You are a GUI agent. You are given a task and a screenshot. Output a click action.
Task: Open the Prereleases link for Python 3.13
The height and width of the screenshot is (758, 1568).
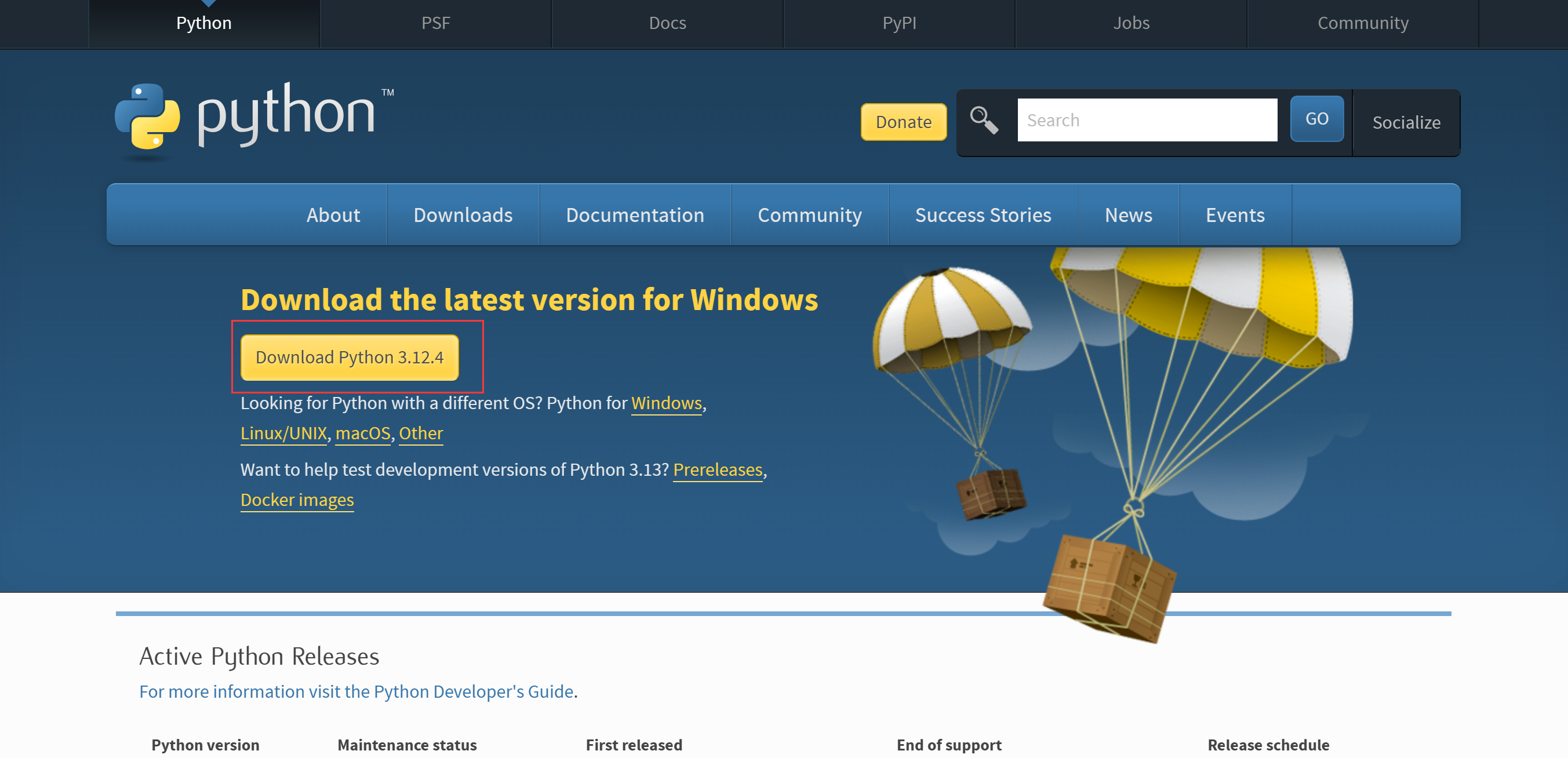coord(718,469)
